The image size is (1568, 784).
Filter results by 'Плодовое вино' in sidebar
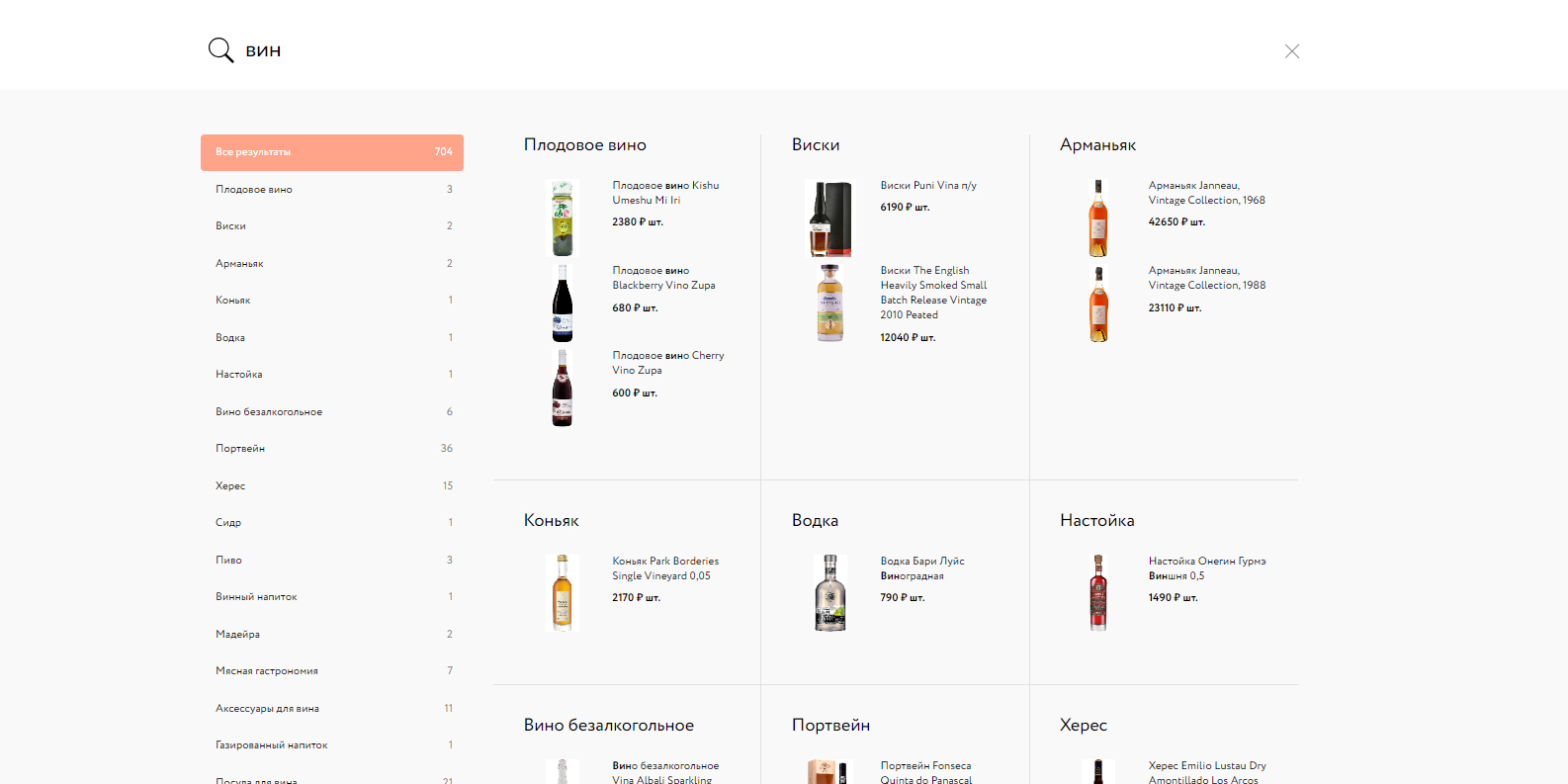pos(332,189)
